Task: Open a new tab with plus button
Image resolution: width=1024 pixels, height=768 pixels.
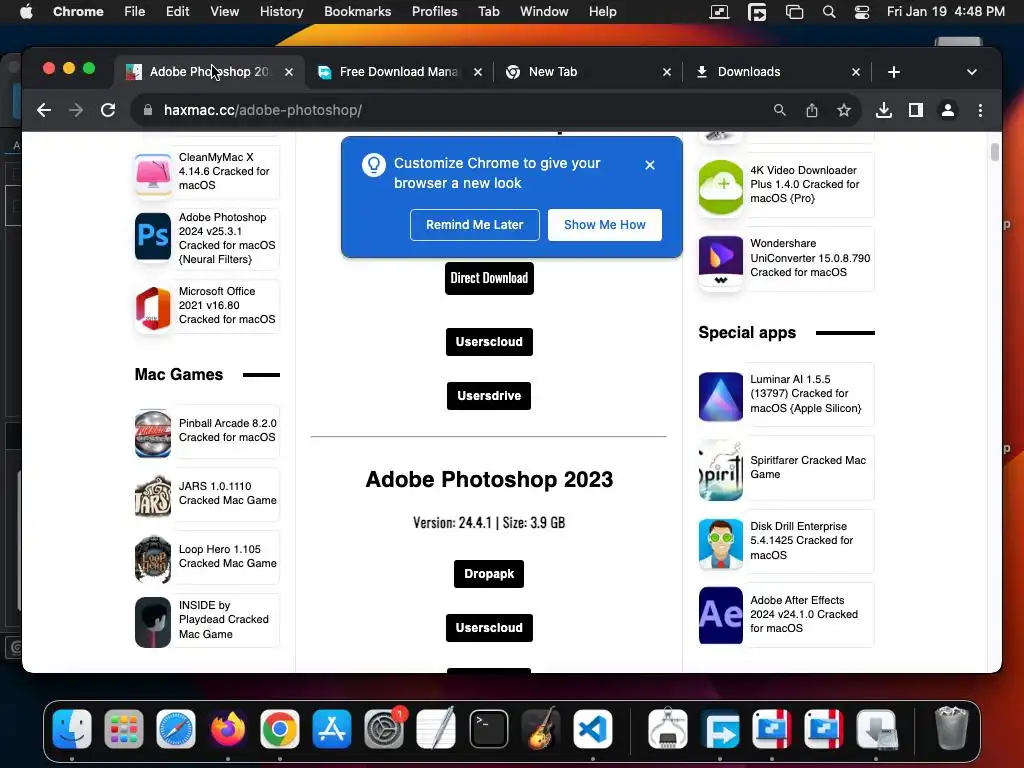Action: coord(894,72)
